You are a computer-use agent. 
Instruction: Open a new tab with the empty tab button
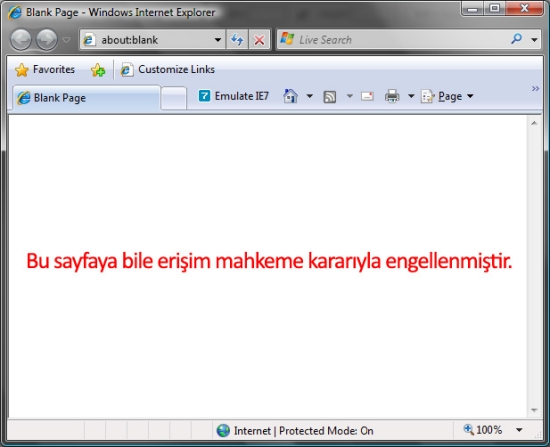pyautogui.click(x=174, y=99)
